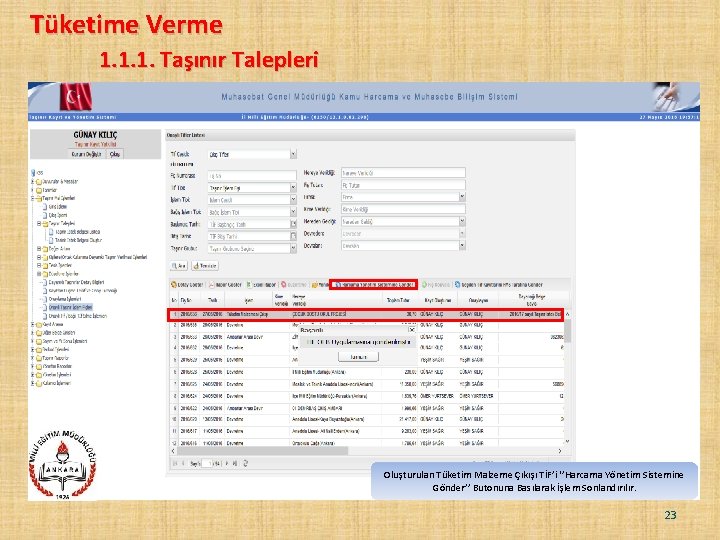The width and height of the screenshot is (720, 540).
Task: Expand the Genel Arama tree folder
Action: coord(33,325)
